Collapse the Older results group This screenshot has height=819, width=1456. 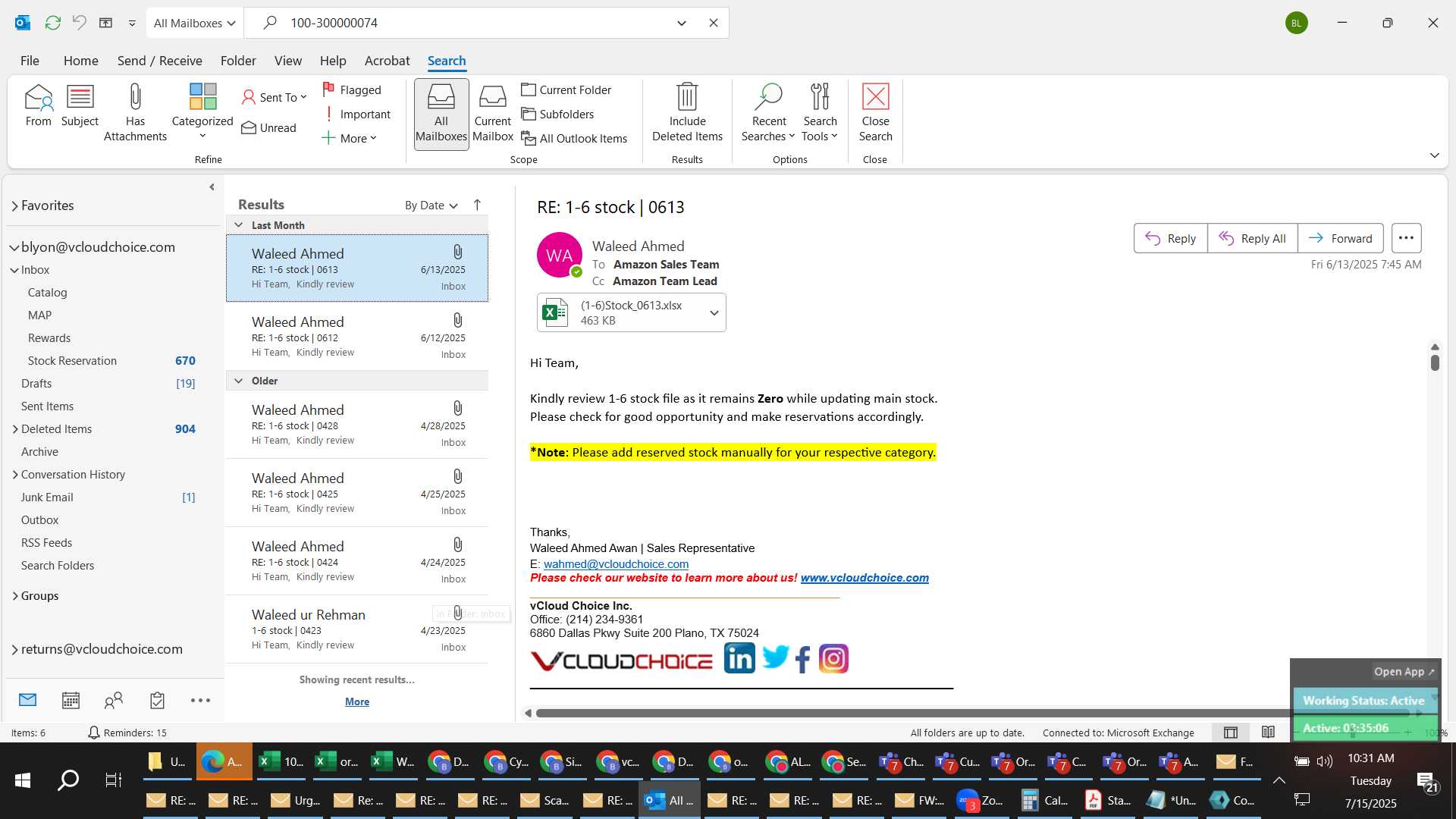238,381
